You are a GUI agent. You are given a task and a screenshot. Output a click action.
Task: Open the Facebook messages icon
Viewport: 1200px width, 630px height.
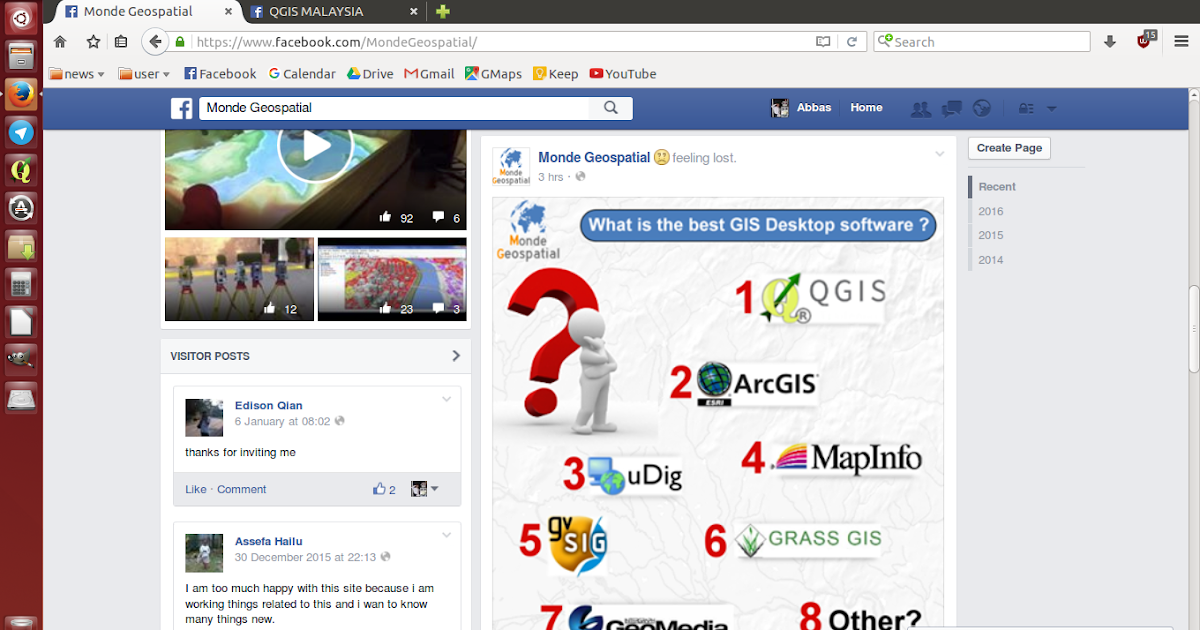[x=952, y=108]
